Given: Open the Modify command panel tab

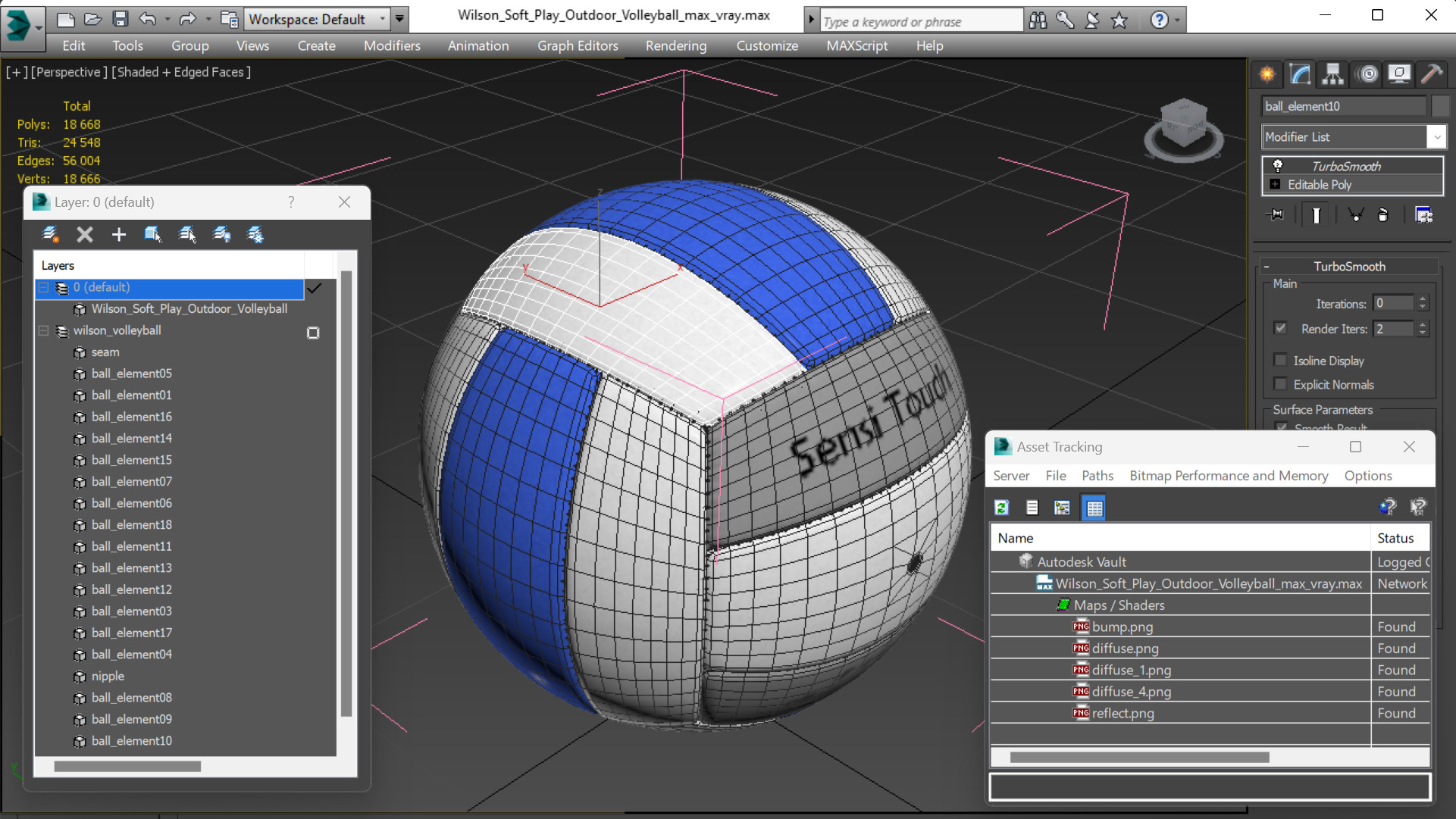Looking at the screenshot, I should (x=1301, y=73).
